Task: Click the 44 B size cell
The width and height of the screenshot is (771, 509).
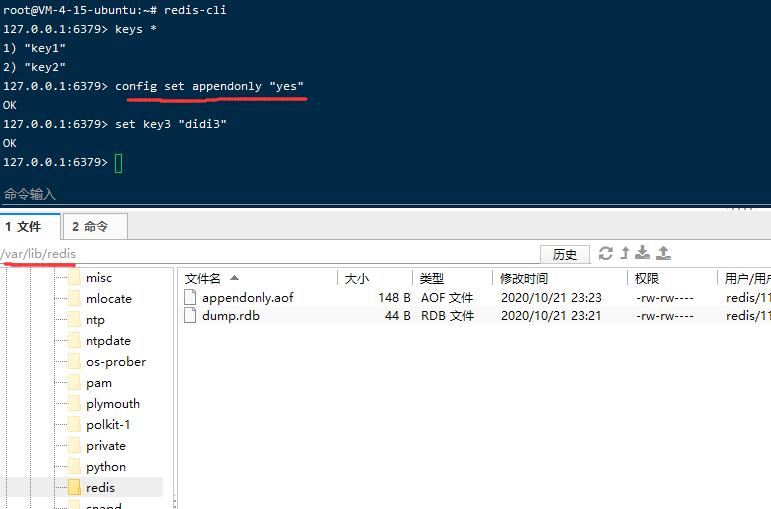Action: pyautogui.click(x=397, y=316)
